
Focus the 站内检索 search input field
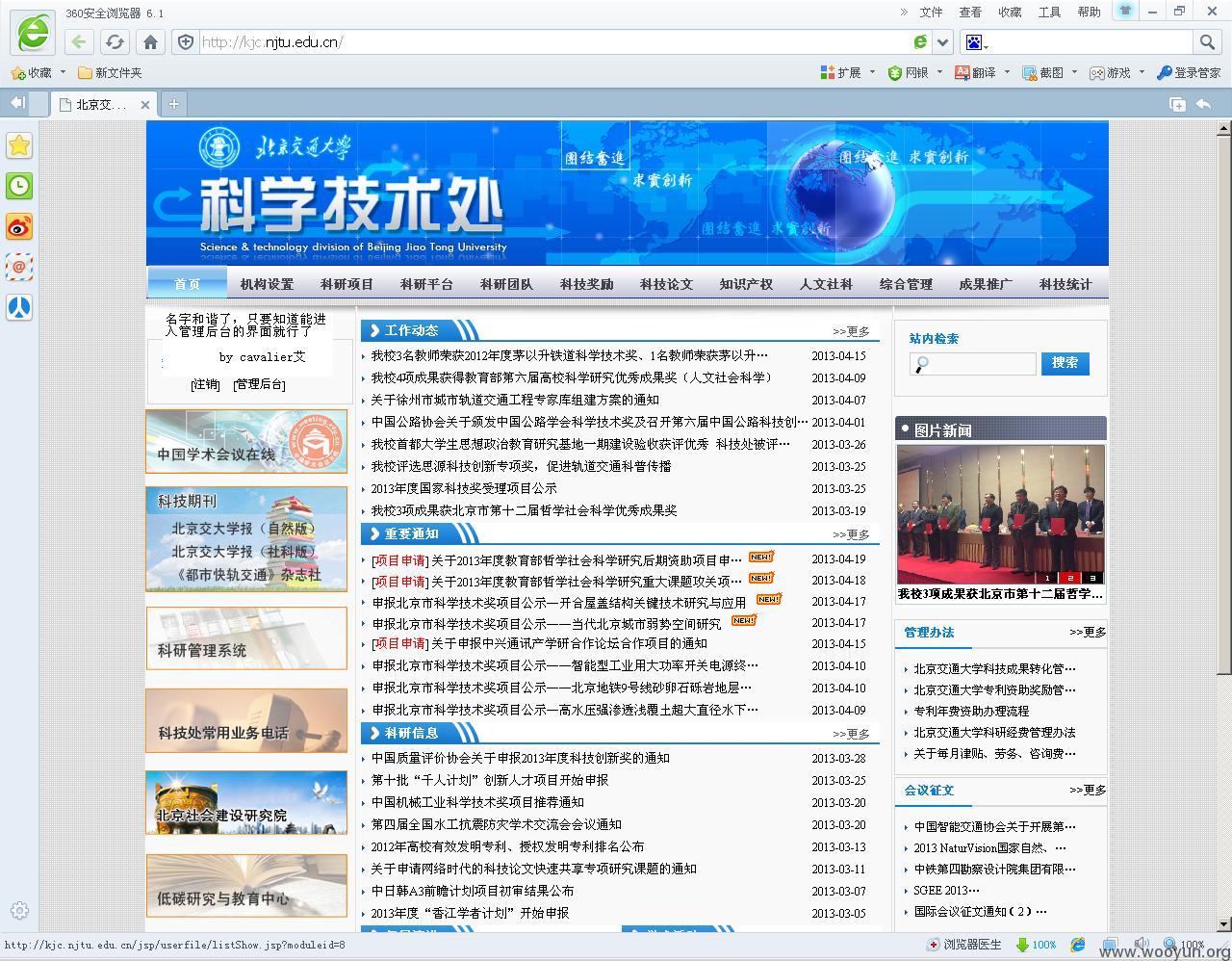(x=972, y=364)
